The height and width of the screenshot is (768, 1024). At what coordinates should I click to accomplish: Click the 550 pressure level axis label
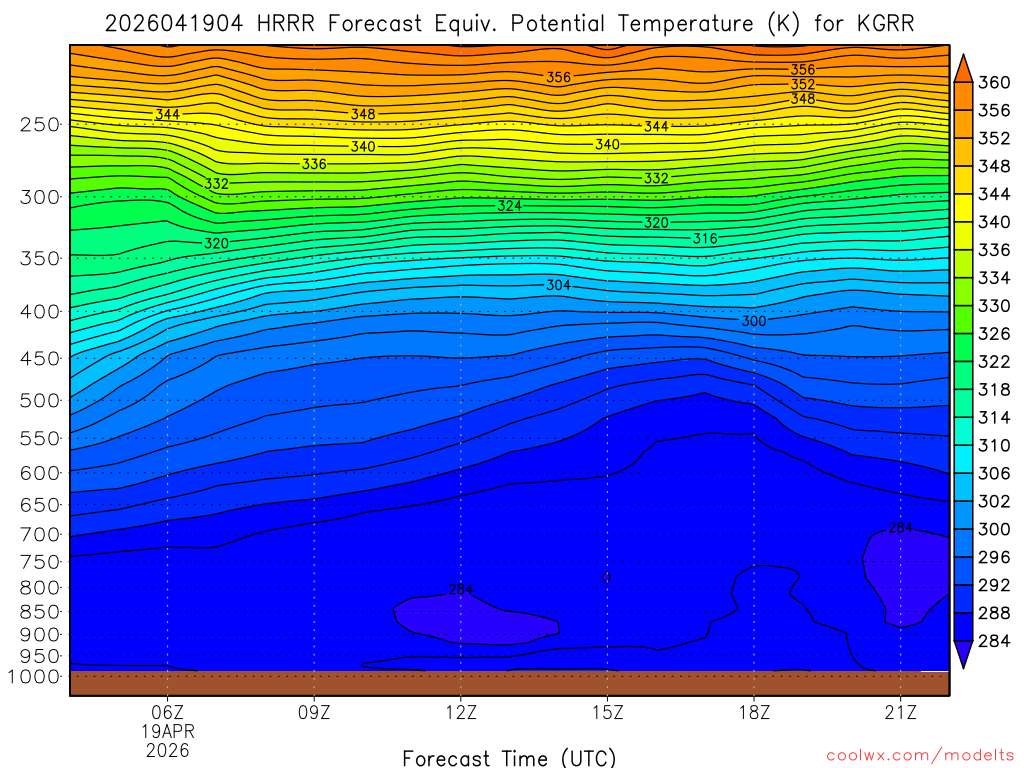coord(39,438)
